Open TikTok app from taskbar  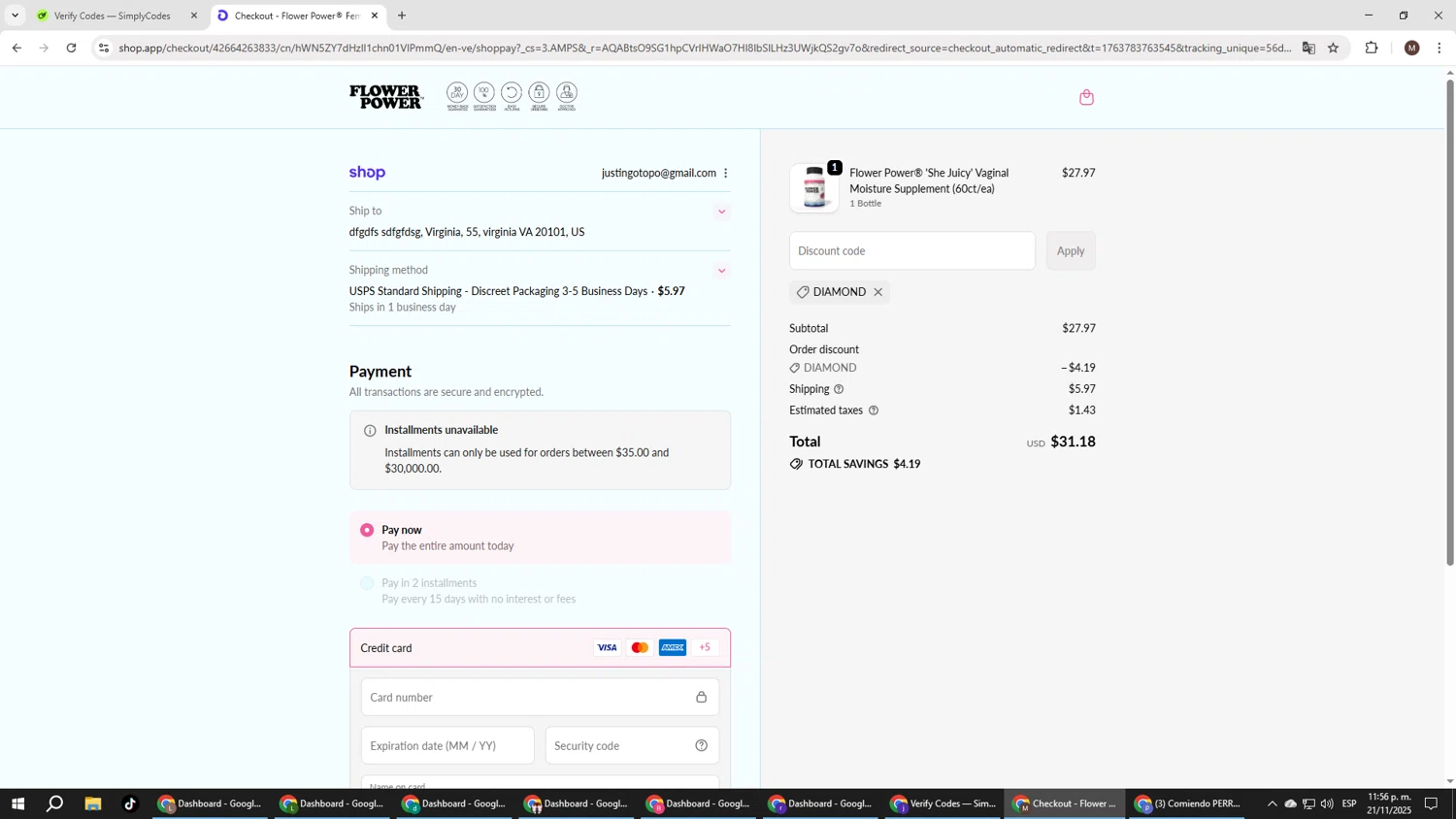coord(130,803)
